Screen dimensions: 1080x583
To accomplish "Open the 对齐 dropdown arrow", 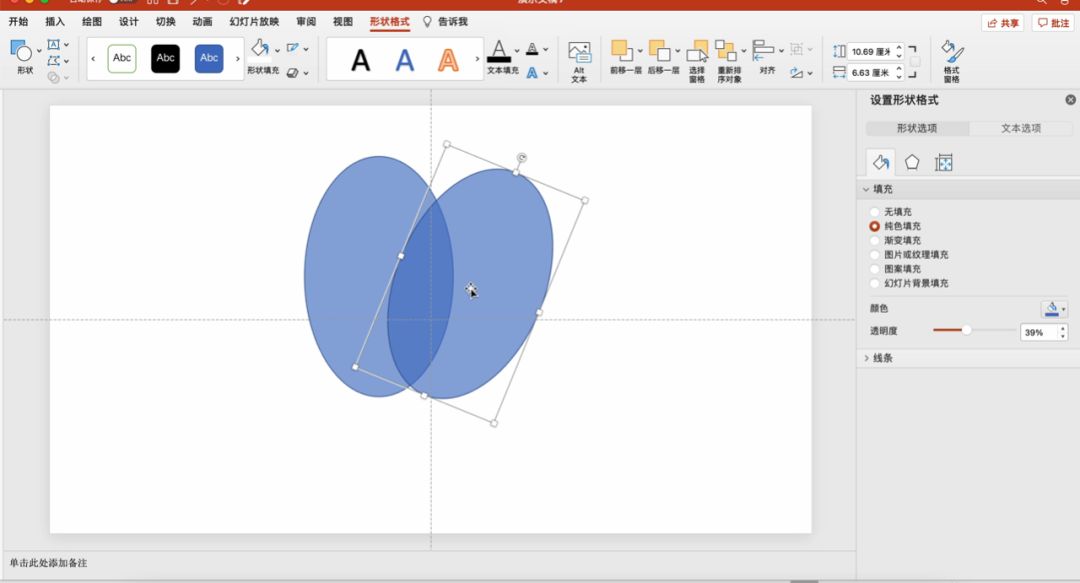I will pos(781,50).
